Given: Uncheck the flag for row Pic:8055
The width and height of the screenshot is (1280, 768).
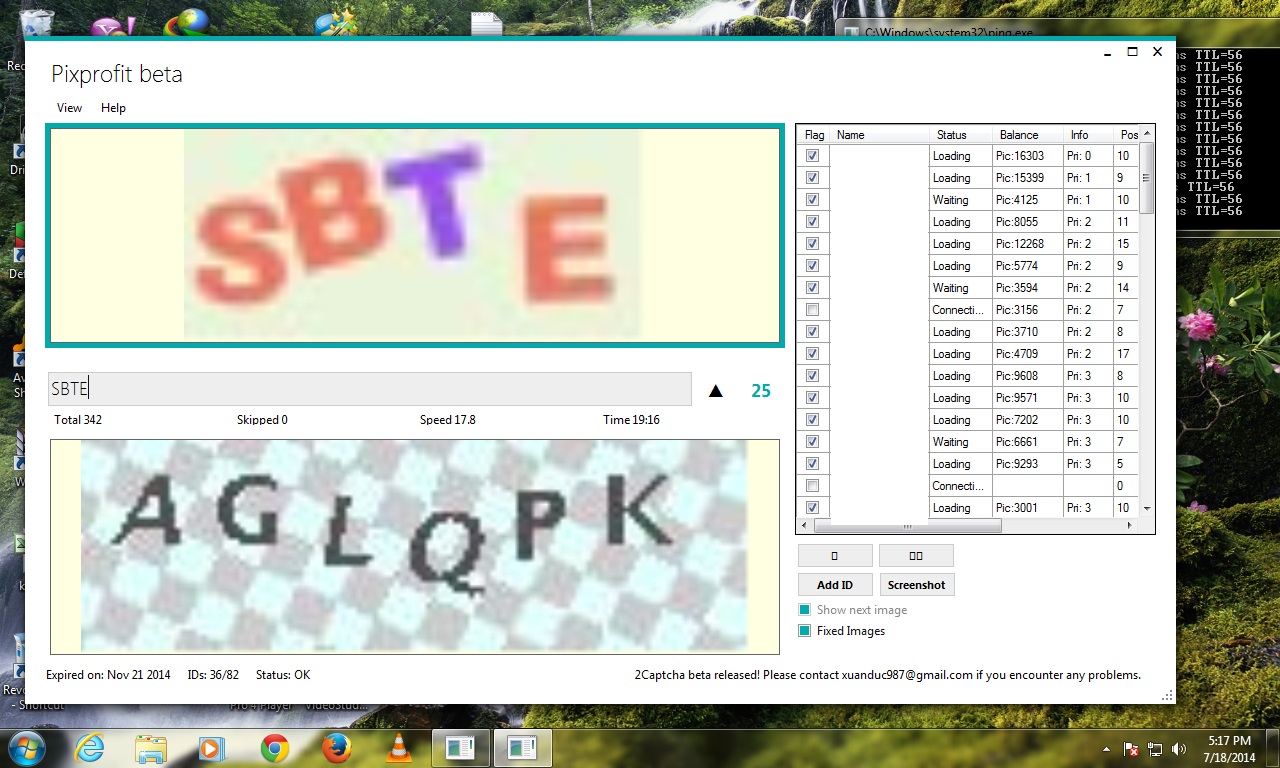Looking at the screenshot, I should [812, 222].
